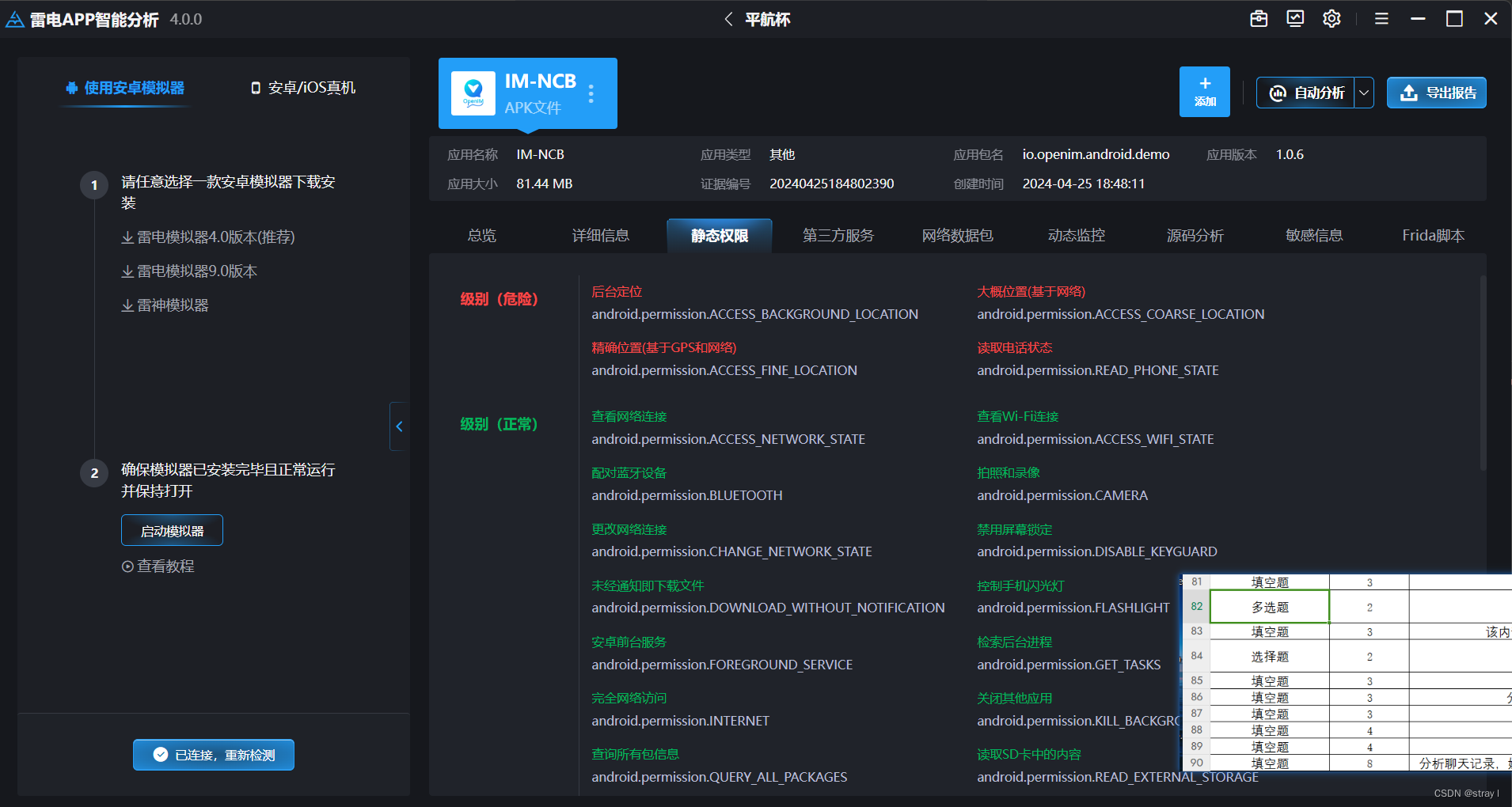Open the 第三方服务 tab

[838, 236]
